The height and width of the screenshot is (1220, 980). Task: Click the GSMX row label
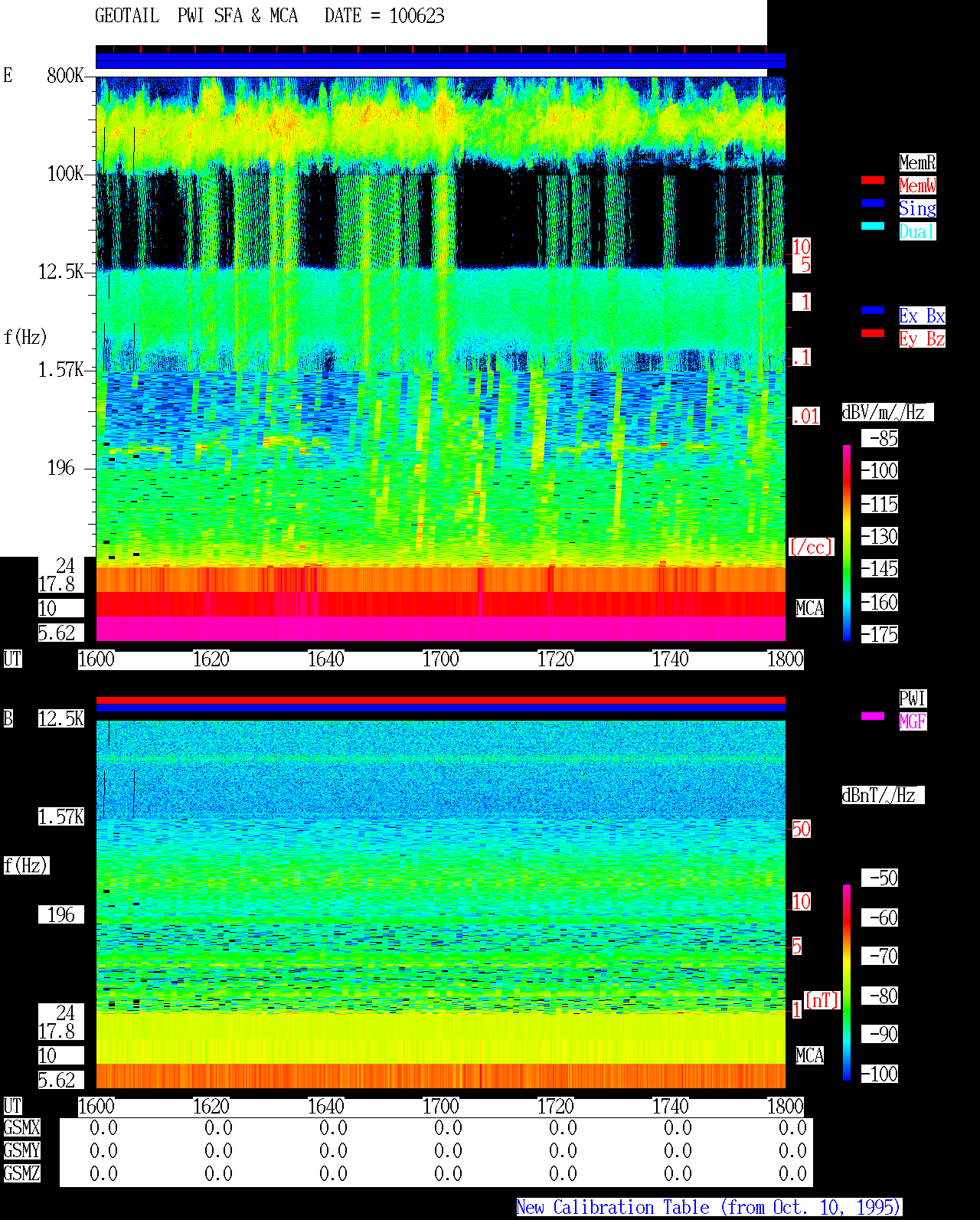(x=21, y=1127)
